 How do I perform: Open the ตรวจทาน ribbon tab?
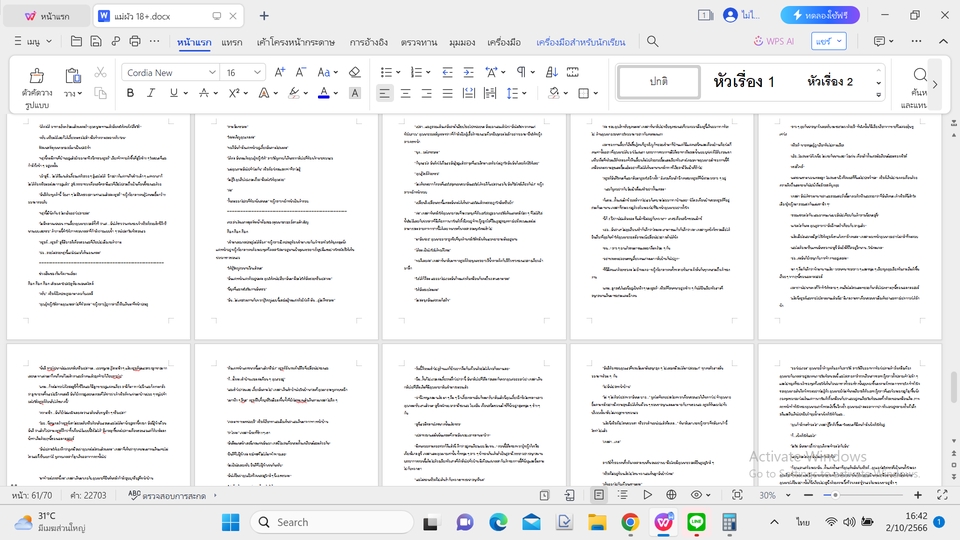coord(419,42)
